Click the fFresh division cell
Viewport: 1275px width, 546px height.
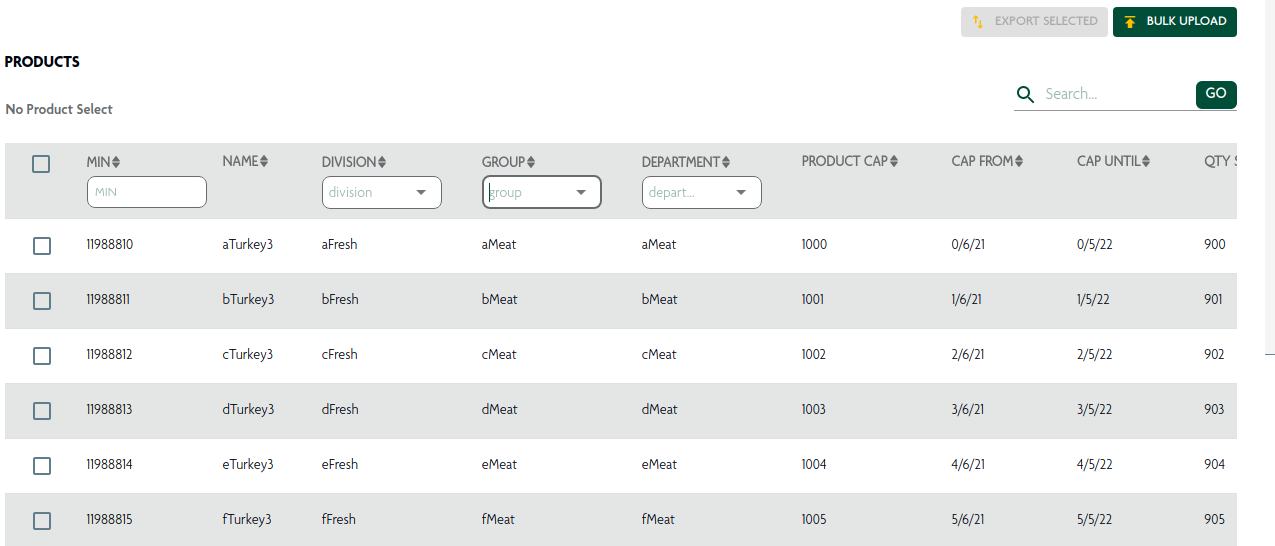coord(338,520)
